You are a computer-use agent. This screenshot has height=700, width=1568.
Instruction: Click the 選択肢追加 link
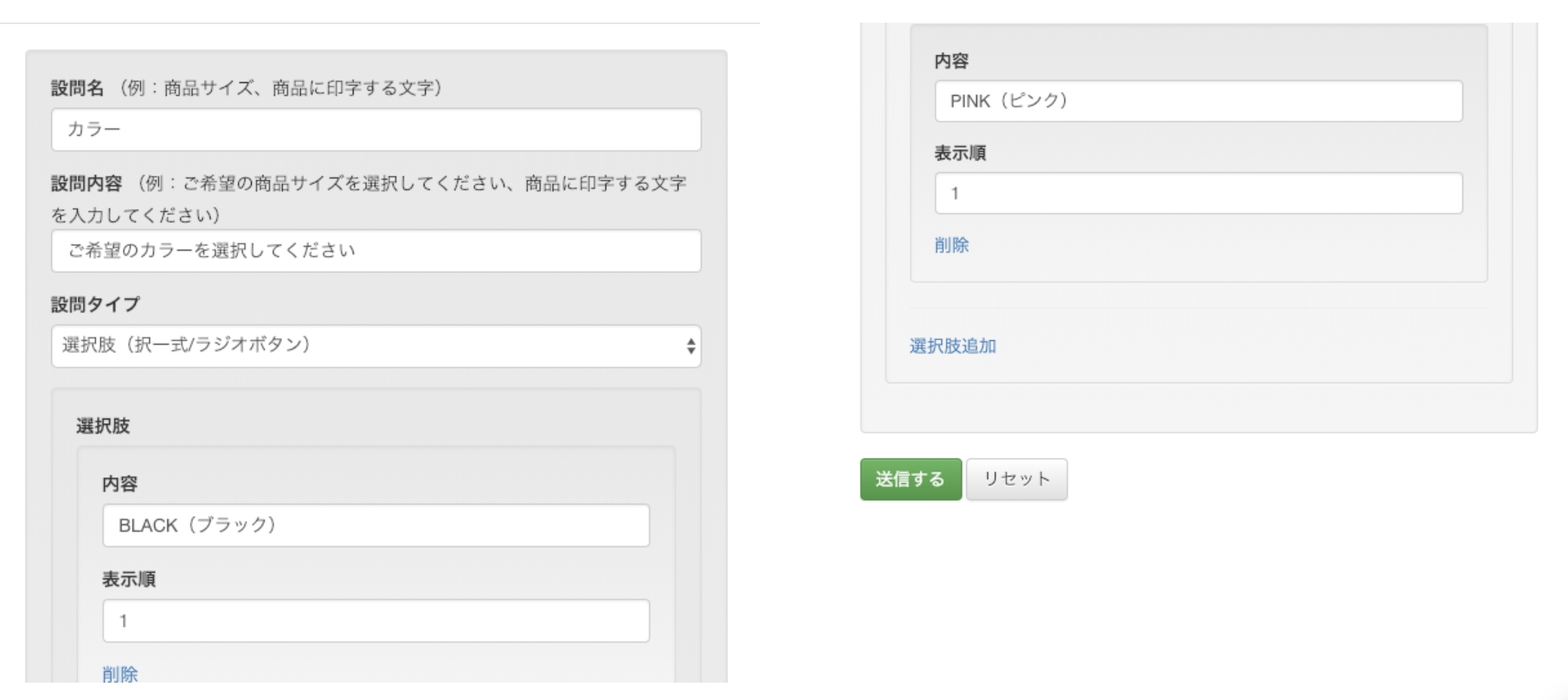[x=953, y=346]
